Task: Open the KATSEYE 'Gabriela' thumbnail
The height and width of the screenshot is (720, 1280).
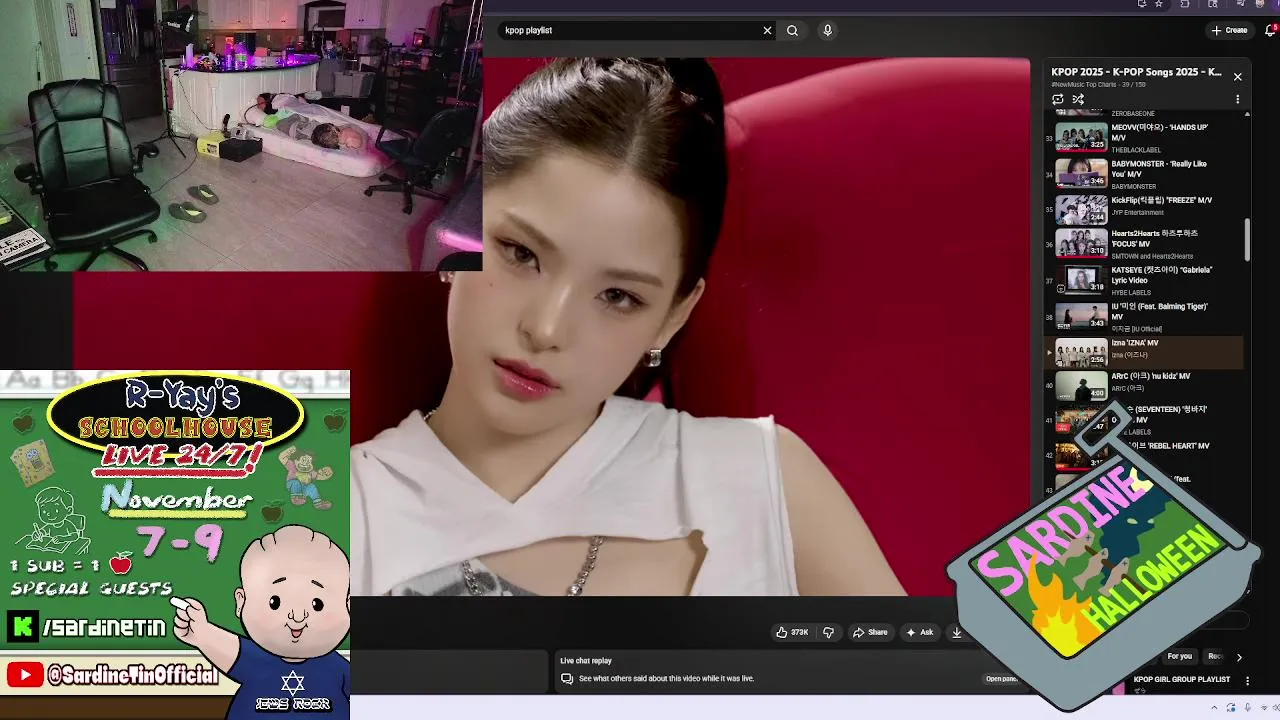Action: click(1081, 280)
